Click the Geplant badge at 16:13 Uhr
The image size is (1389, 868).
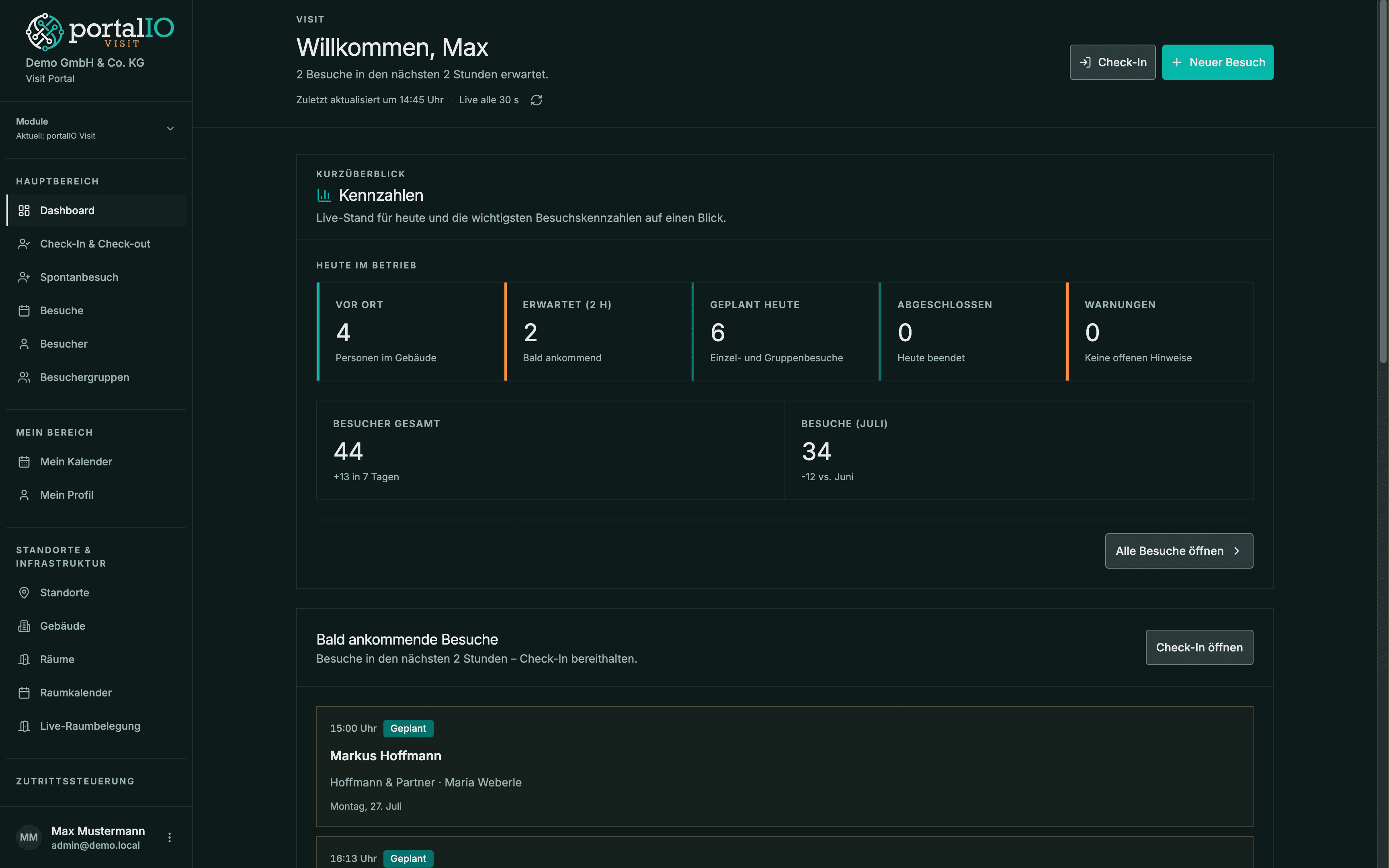408,859
